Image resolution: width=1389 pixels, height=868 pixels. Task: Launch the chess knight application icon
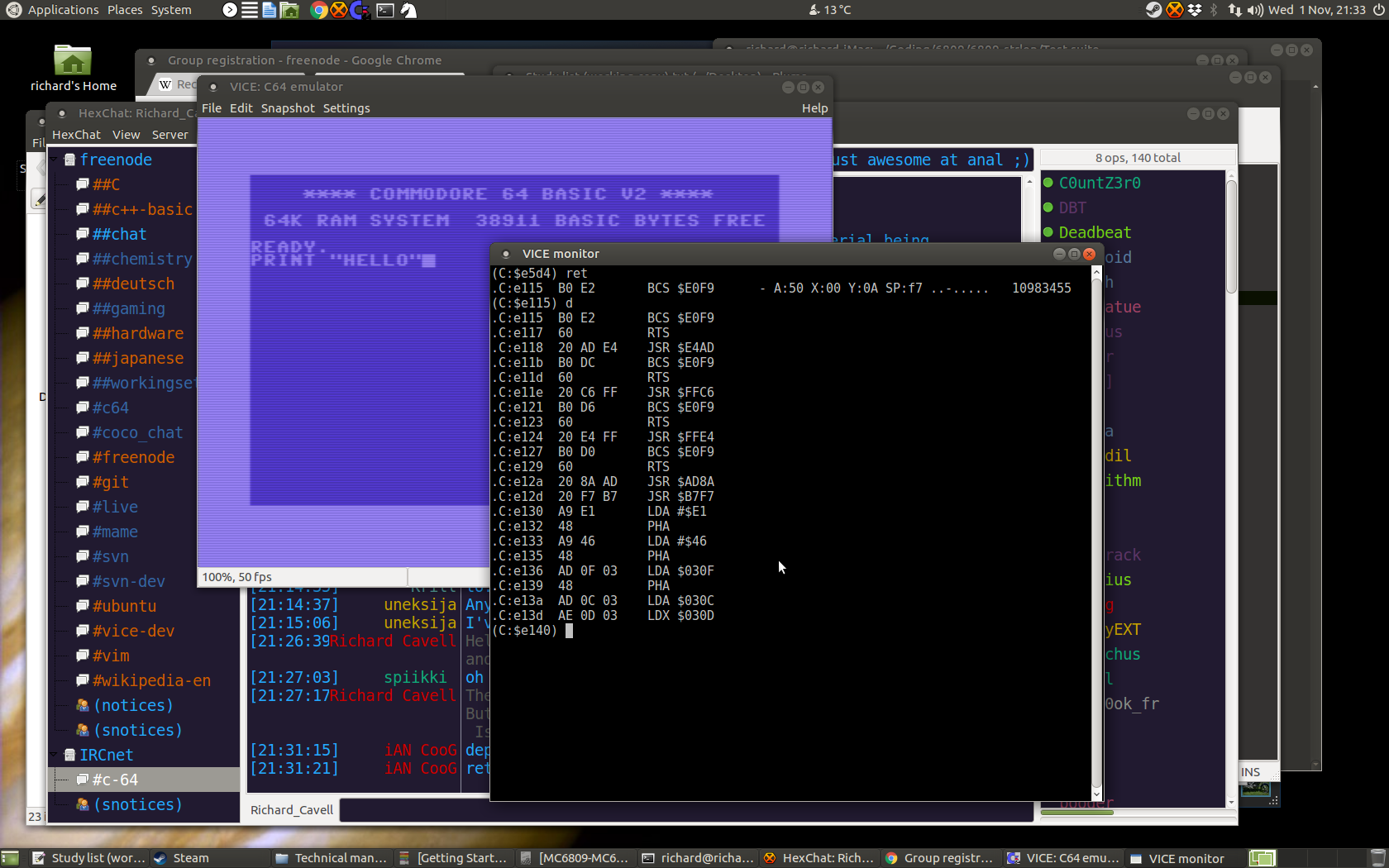(x=408, y=10)
